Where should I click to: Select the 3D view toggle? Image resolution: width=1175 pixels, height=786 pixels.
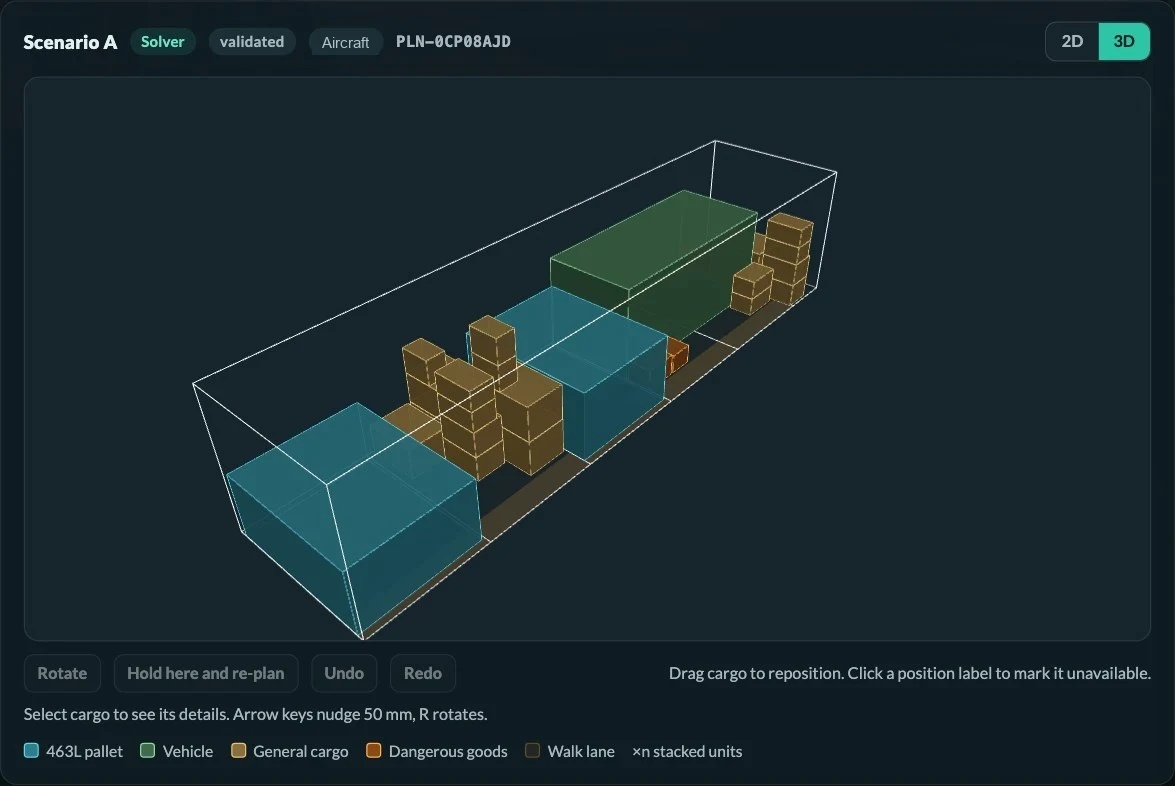(1123, 41)
